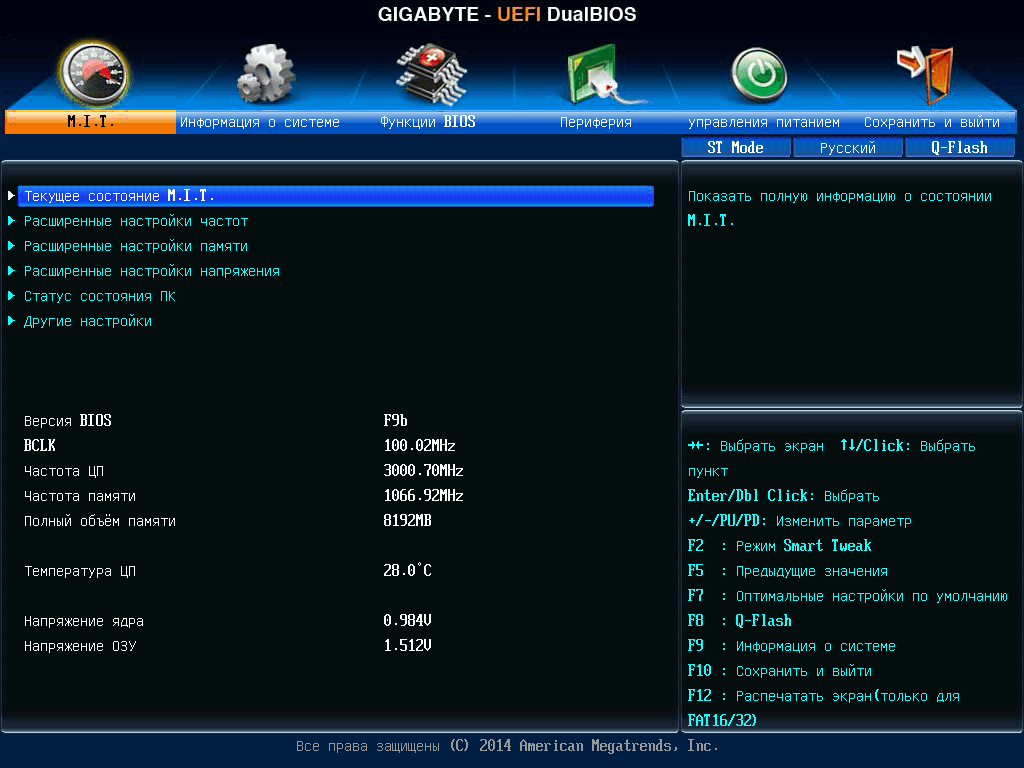Click the Напряжение ОЗУ label
The width and height of the screenshot is (1024, 768).
pyautogui.click(x=80, y=646)
